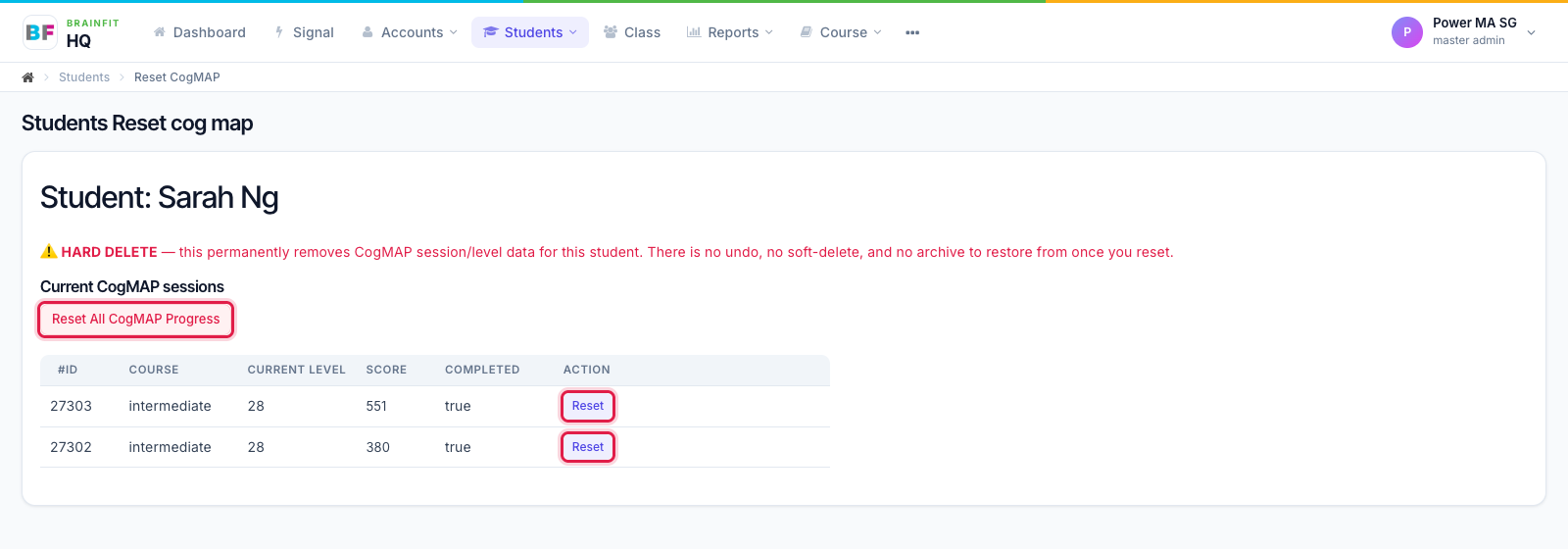Click the Student: Sarah Ng heading

click(160, 198)
